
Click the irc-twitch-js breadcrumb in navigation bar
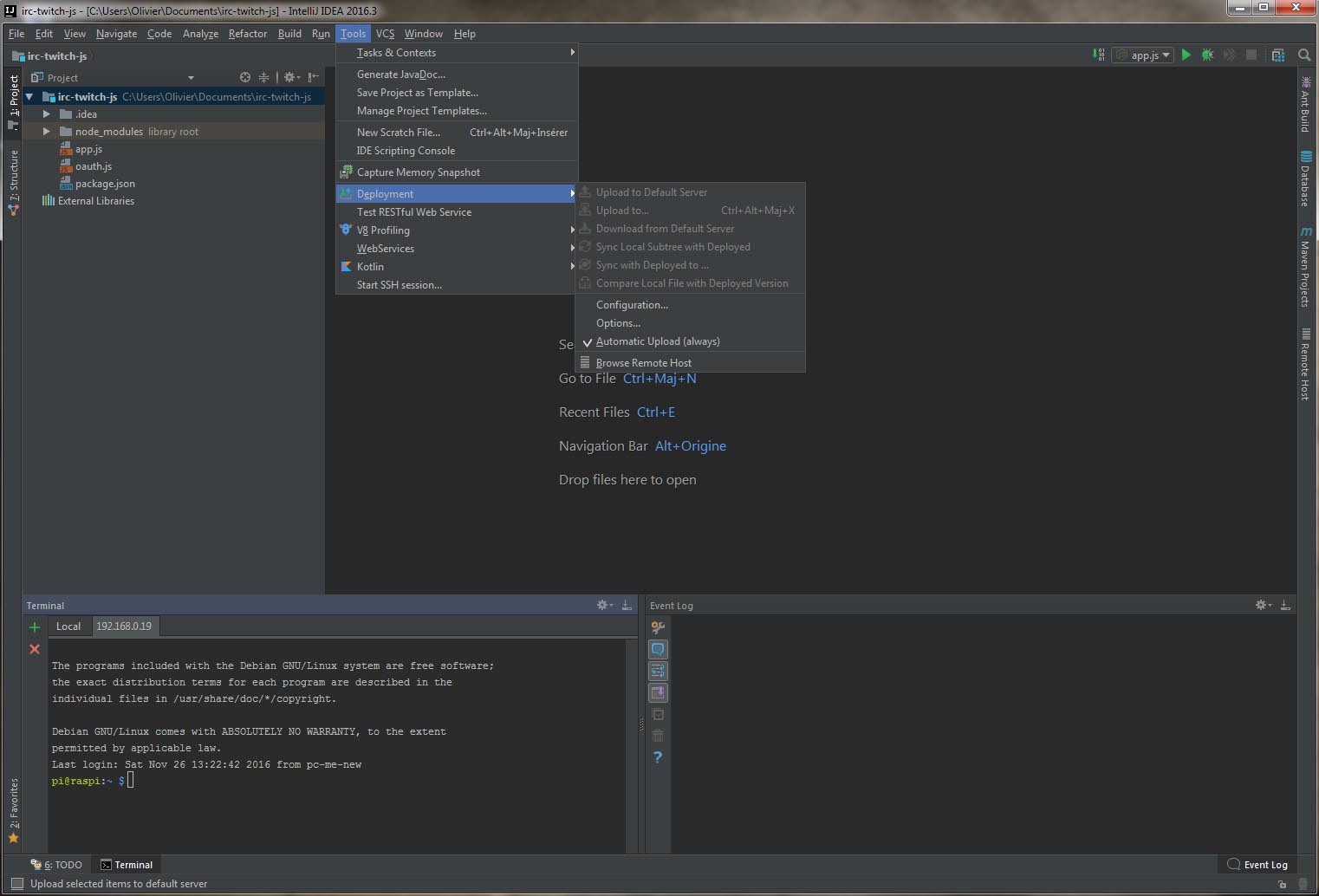click(x=50, y=55)
